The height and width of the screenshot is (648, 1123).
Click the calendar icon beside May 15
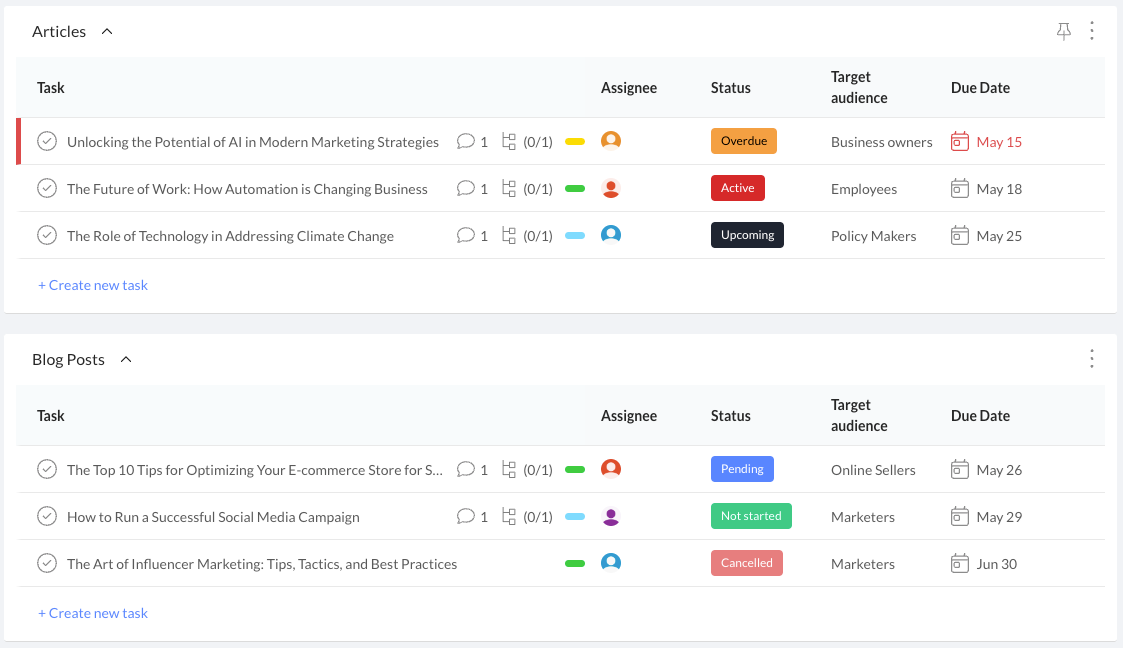point(960,142)
